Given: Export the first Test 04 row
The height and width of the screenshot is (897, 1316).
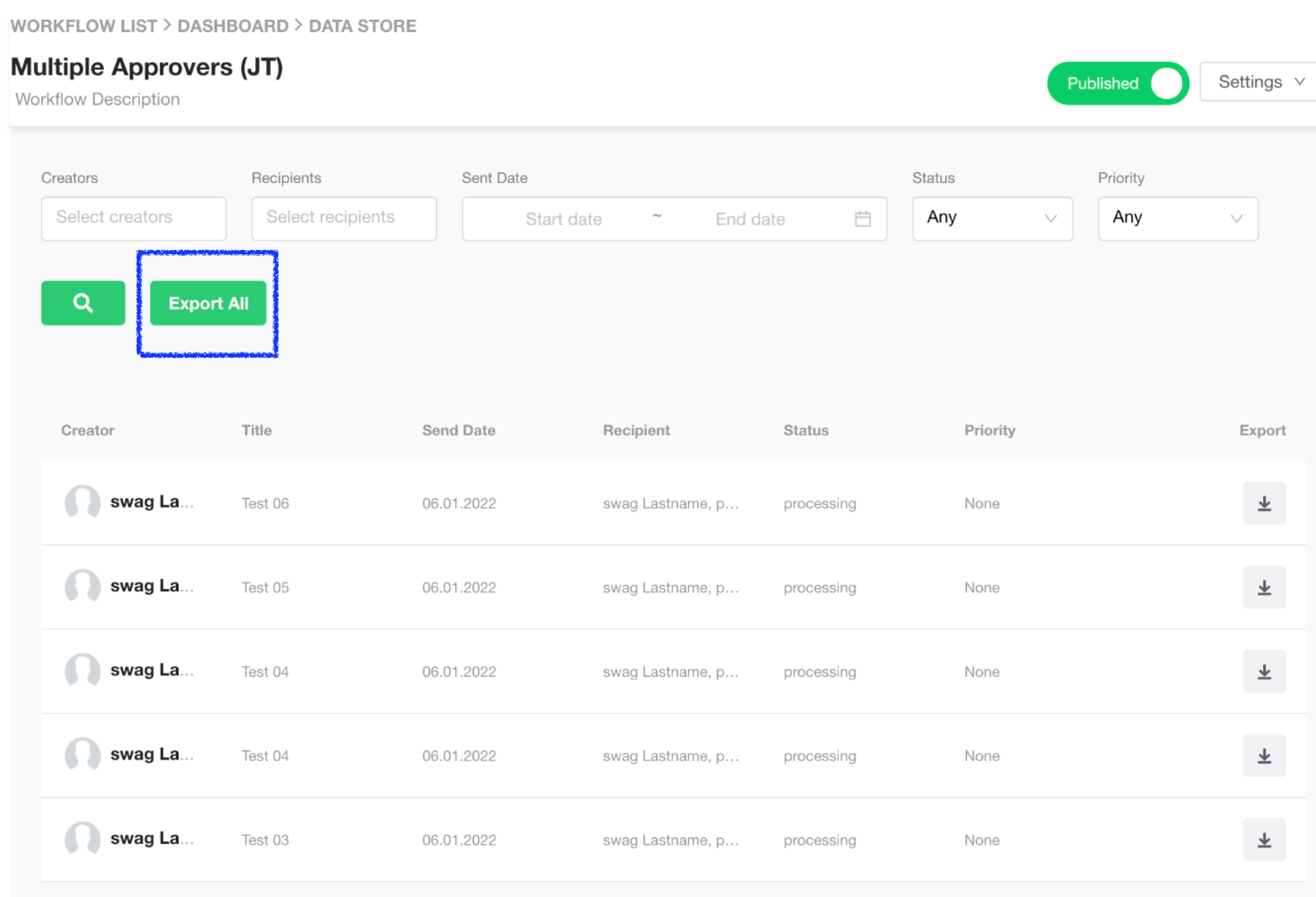Looking at the screenshot, I should (x=1263, y=672).
